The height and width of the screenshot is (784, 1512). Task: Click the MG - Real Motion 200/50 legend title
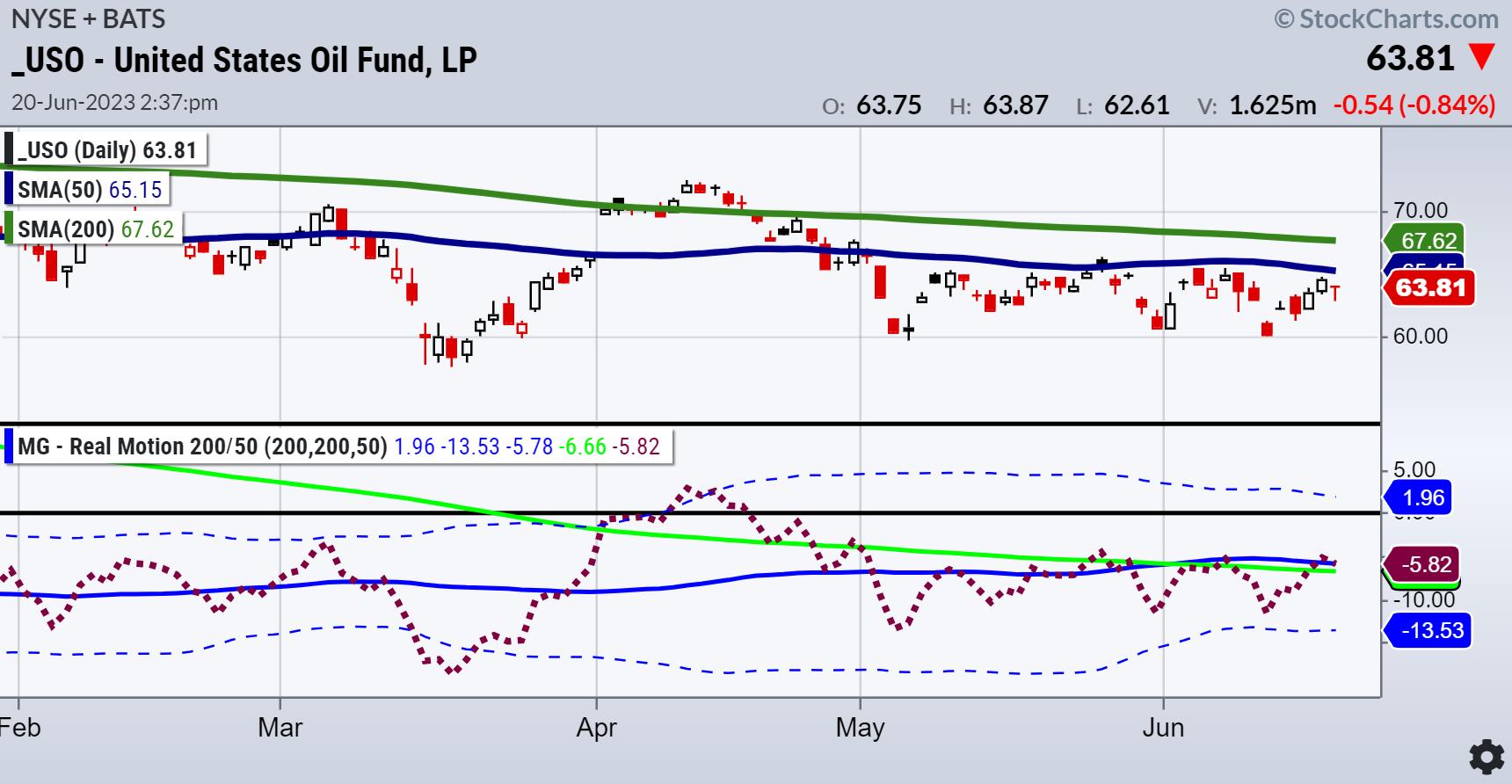(202, 446)
